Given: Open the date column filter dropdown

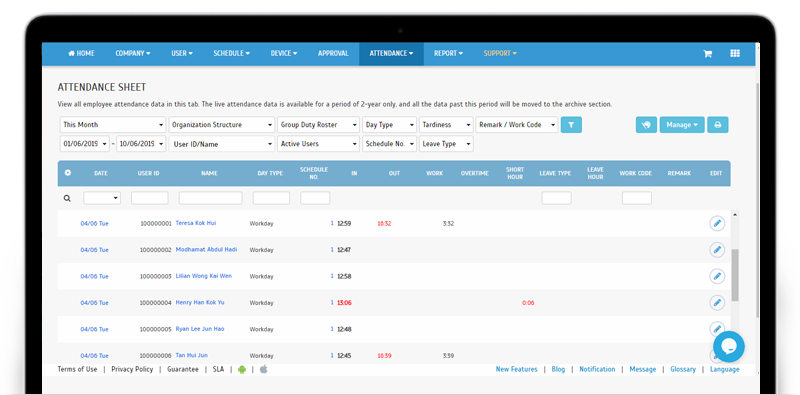Looking at the screenshot, I should pyautogui.click(x=102, y=198).
